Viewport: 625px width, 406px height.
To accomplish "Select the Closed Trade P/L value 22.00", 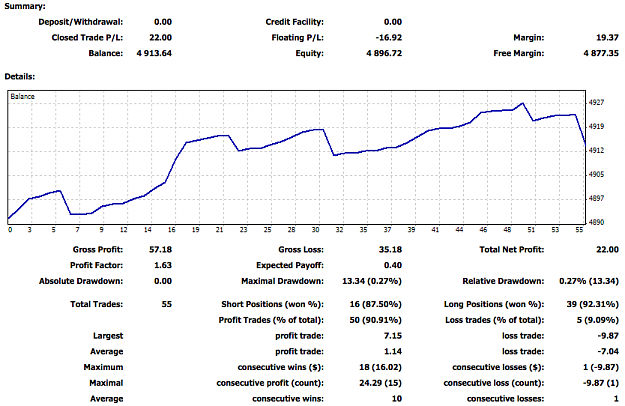I will (161, 37).
